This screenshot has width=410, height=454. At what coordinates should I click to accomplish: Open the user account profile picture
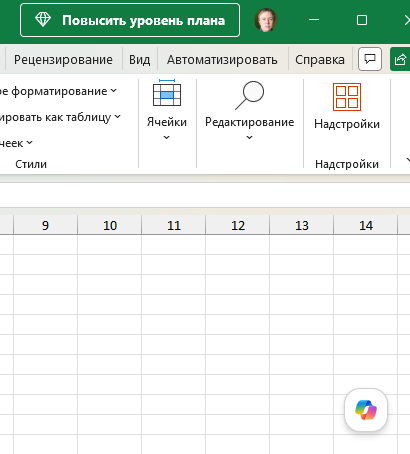pos(266,20)
